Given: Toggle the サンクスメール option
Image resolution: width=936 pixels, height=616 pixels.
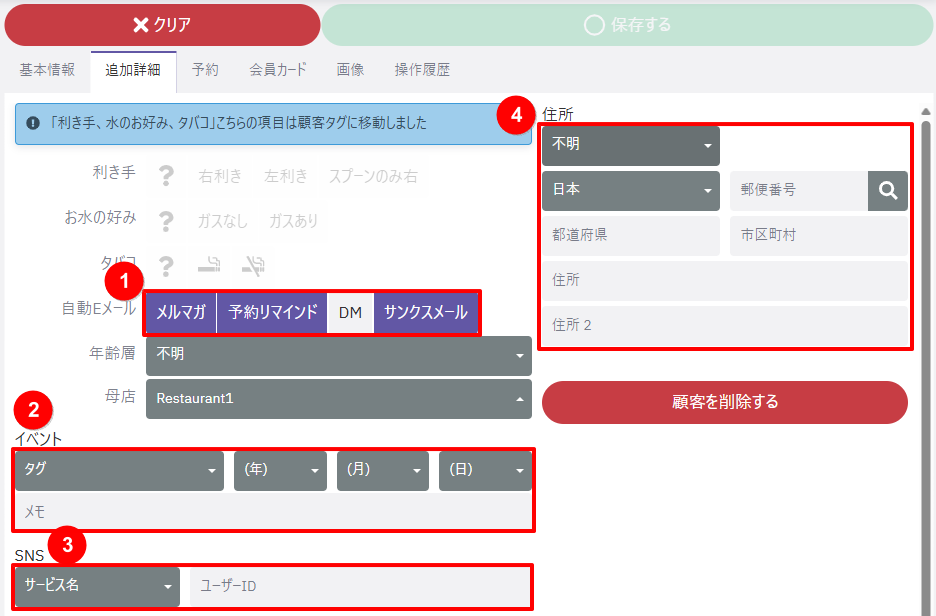Looking at the screenshot, I should coord(426,312).
